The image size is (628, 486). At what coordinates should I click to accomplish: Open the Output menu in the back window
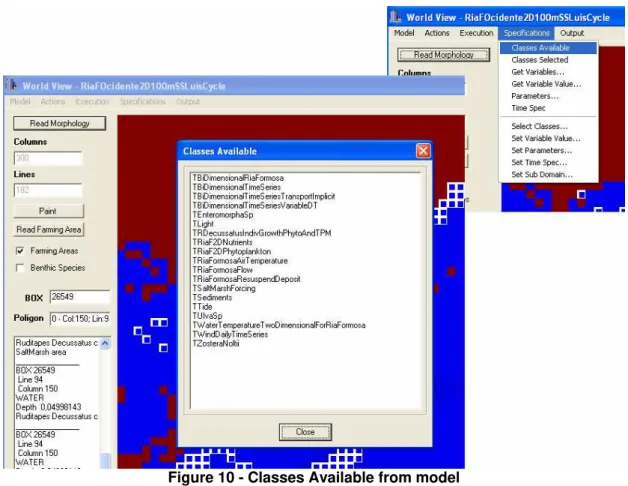click(x=572, y=33)
